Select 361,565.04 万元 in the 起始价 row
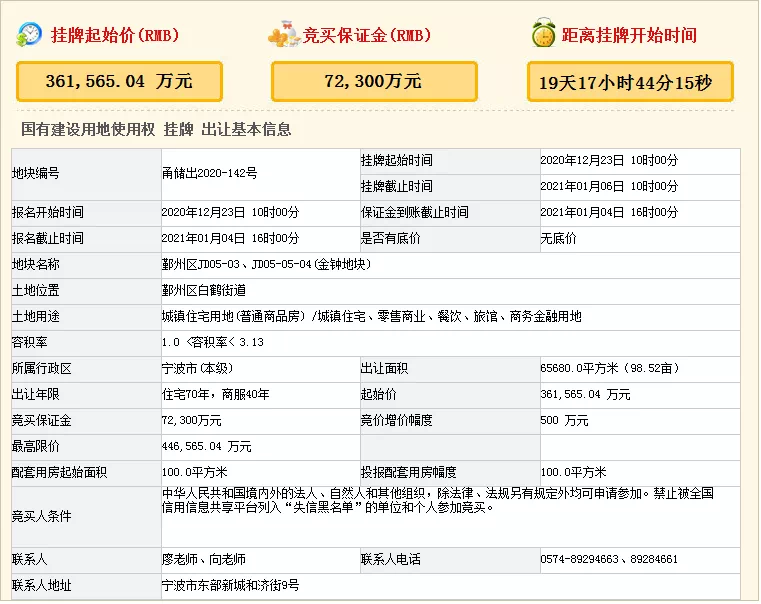 (x=586, y=394)
